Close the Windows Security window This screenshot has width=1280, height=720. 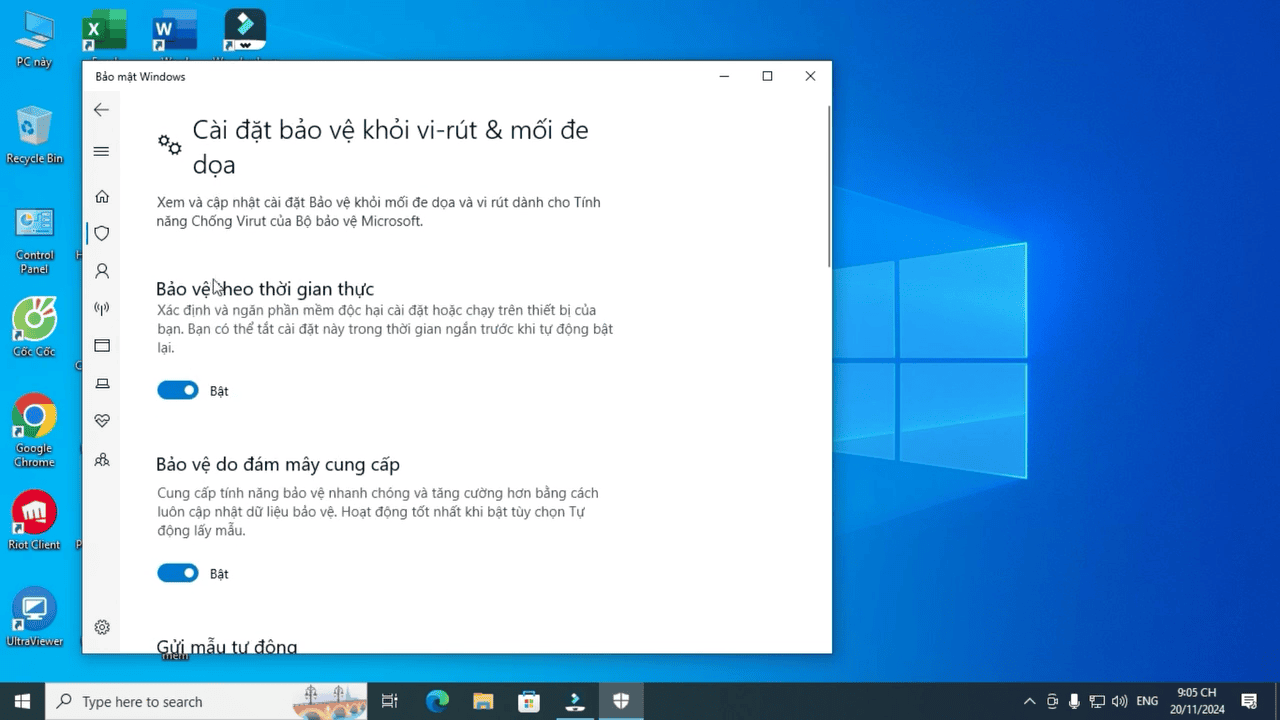click(810, 76)
